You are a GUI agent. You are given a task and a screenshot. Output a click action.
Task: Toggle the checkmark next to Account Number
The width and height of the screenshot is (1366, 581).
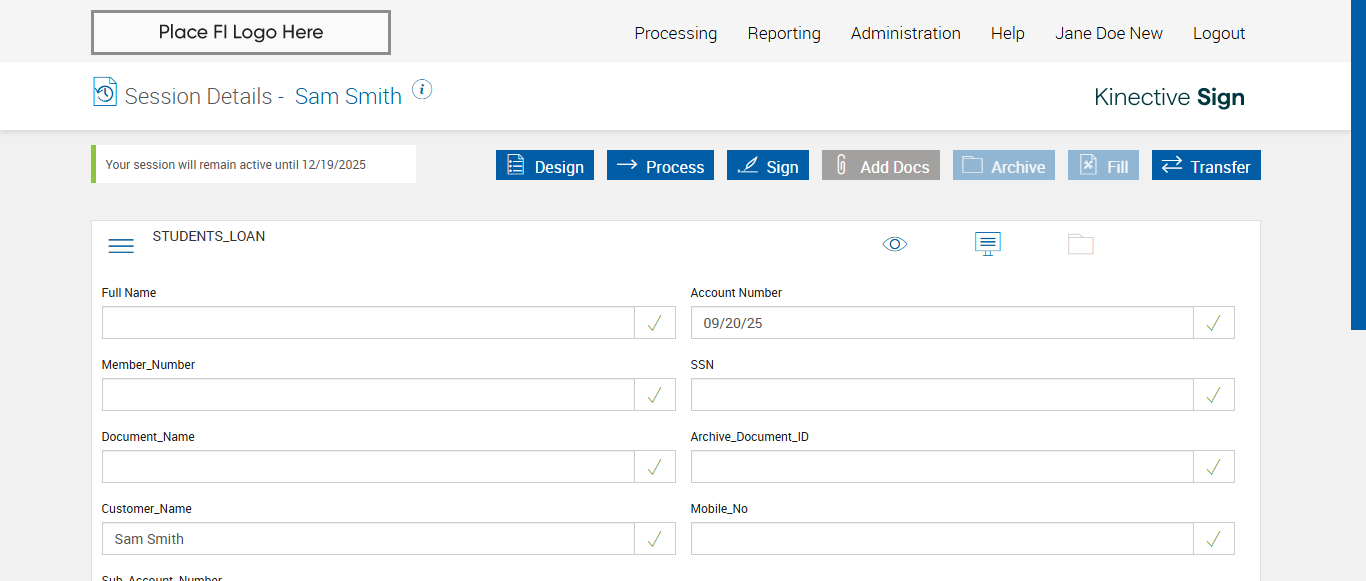[1214, 323]
